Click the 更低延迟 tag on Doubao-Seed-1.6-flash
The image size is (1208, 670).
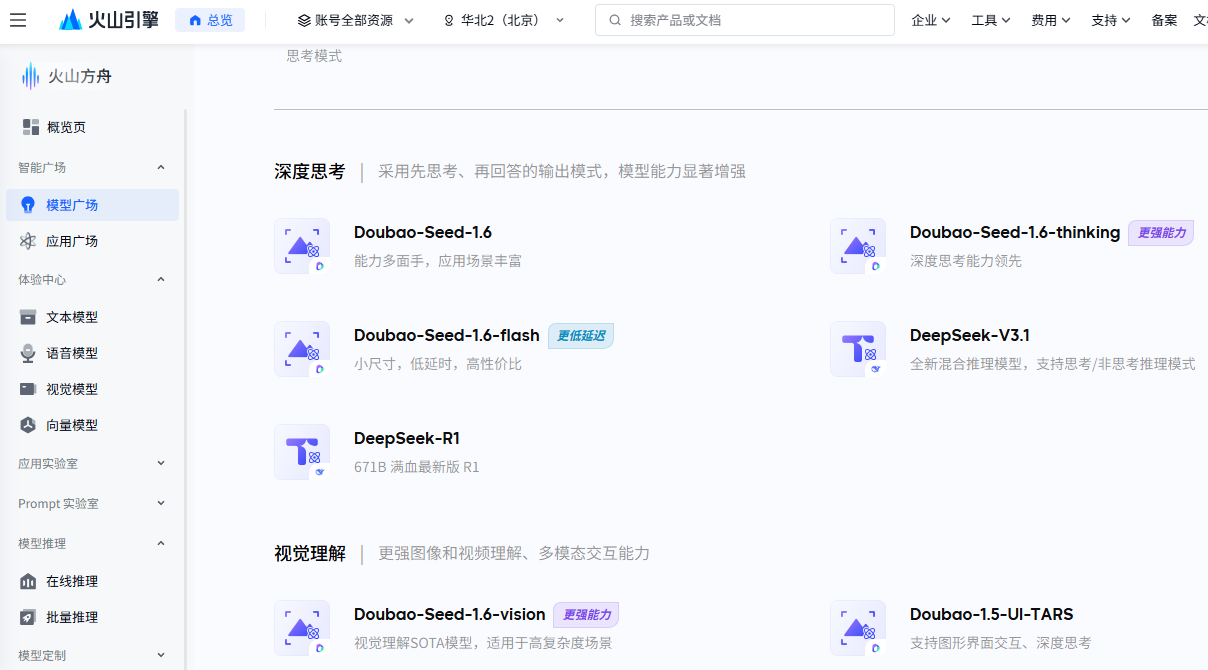[x=581, y=336]
